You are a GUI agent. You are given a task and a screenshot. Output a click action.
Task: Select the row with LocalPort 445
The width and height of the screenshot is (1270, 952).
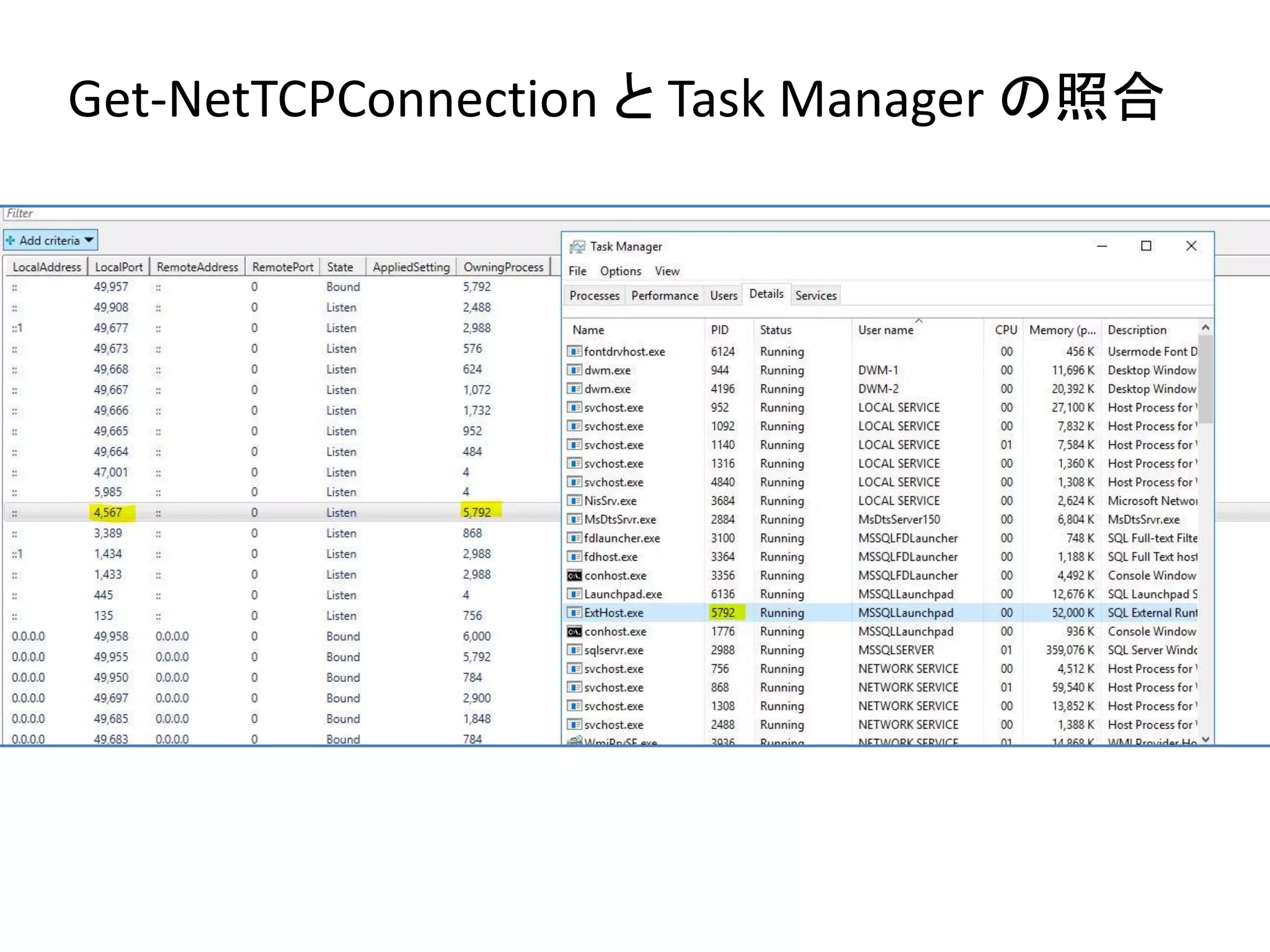tap(282, 595)
